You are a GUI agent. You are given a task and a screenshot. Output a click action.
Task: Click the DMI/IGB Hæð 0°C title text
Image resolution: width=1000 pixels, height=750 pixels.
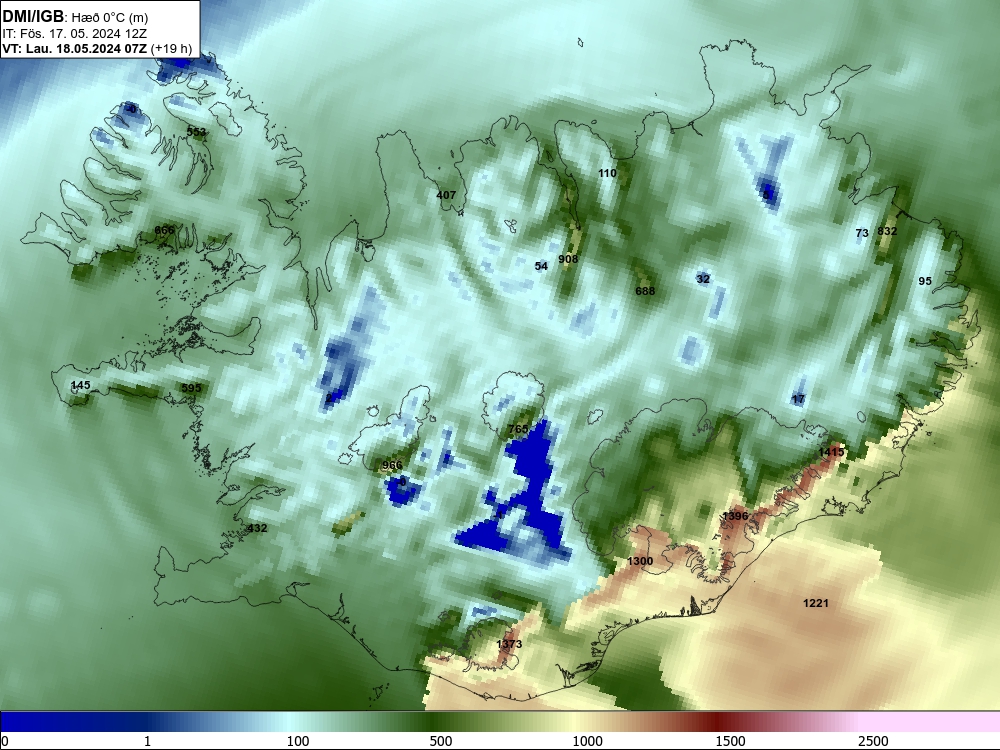tap(75, 17)
